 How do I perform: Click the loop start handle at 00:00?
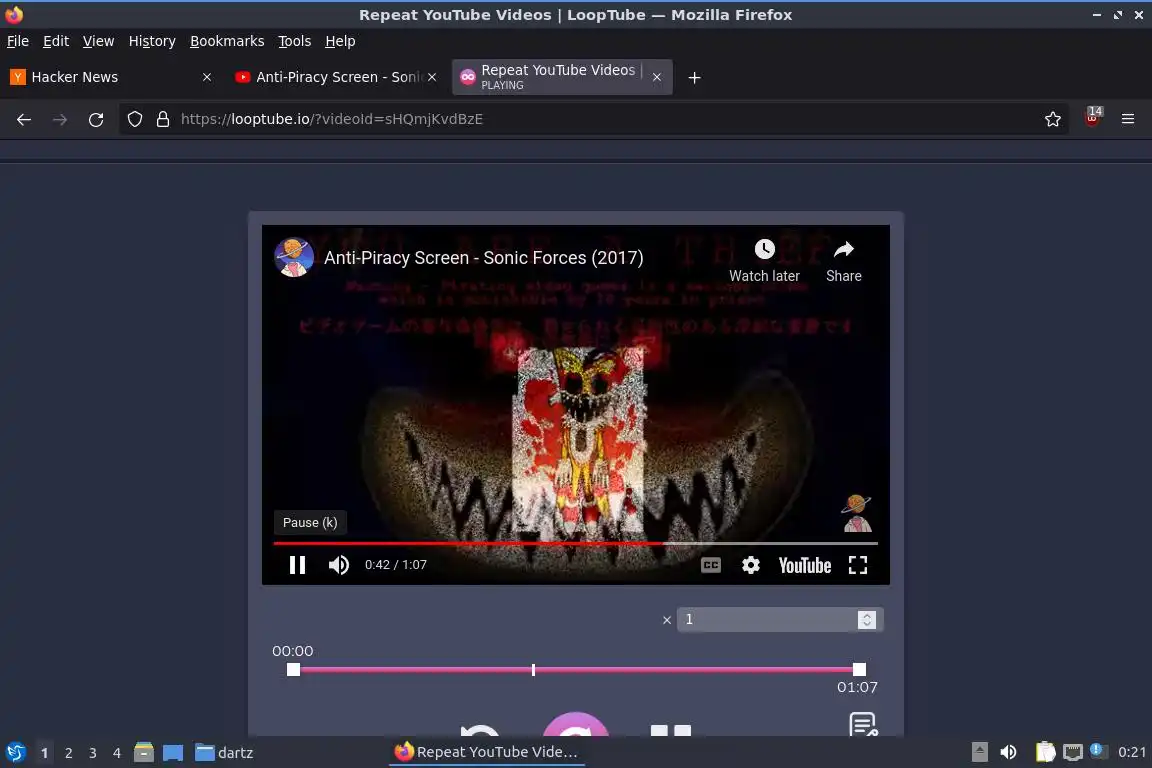coord(293,670)
